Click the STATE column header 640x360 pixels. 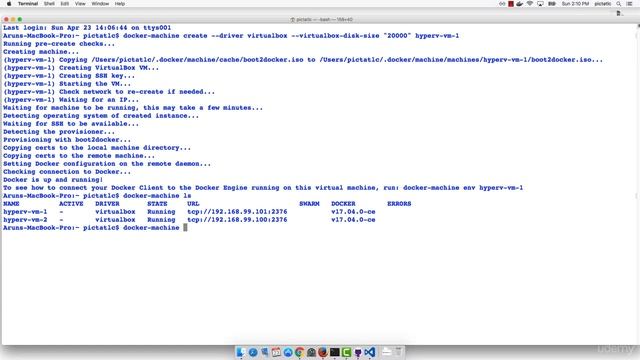pyautogui.click(x=157, y=204)
